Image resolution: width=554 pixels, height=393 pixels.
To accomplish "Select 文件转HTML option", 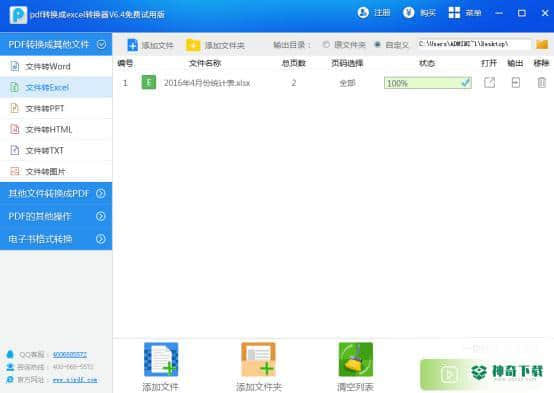I will pos(56,129).
